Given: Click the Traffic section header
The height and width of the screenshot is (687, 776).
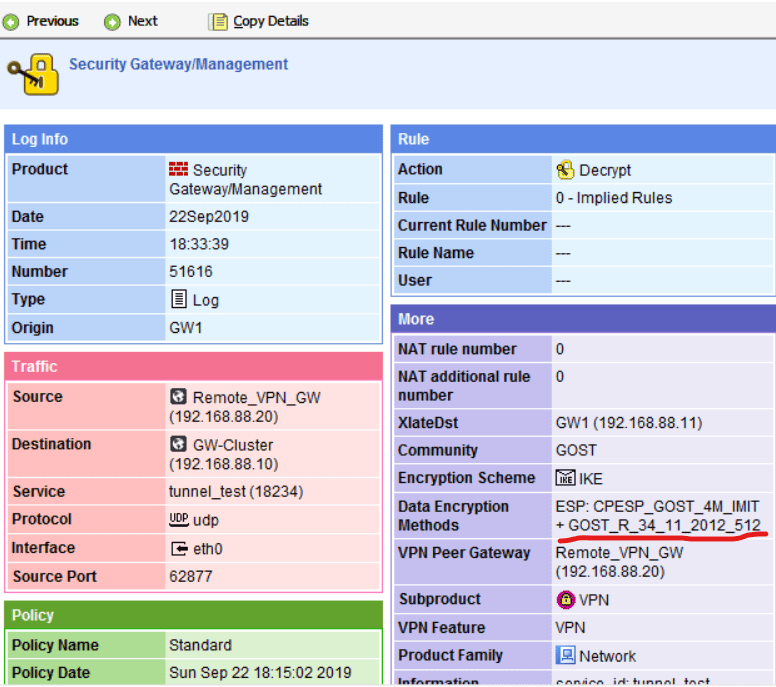Looking at the screenshot, I should [194, 366].
